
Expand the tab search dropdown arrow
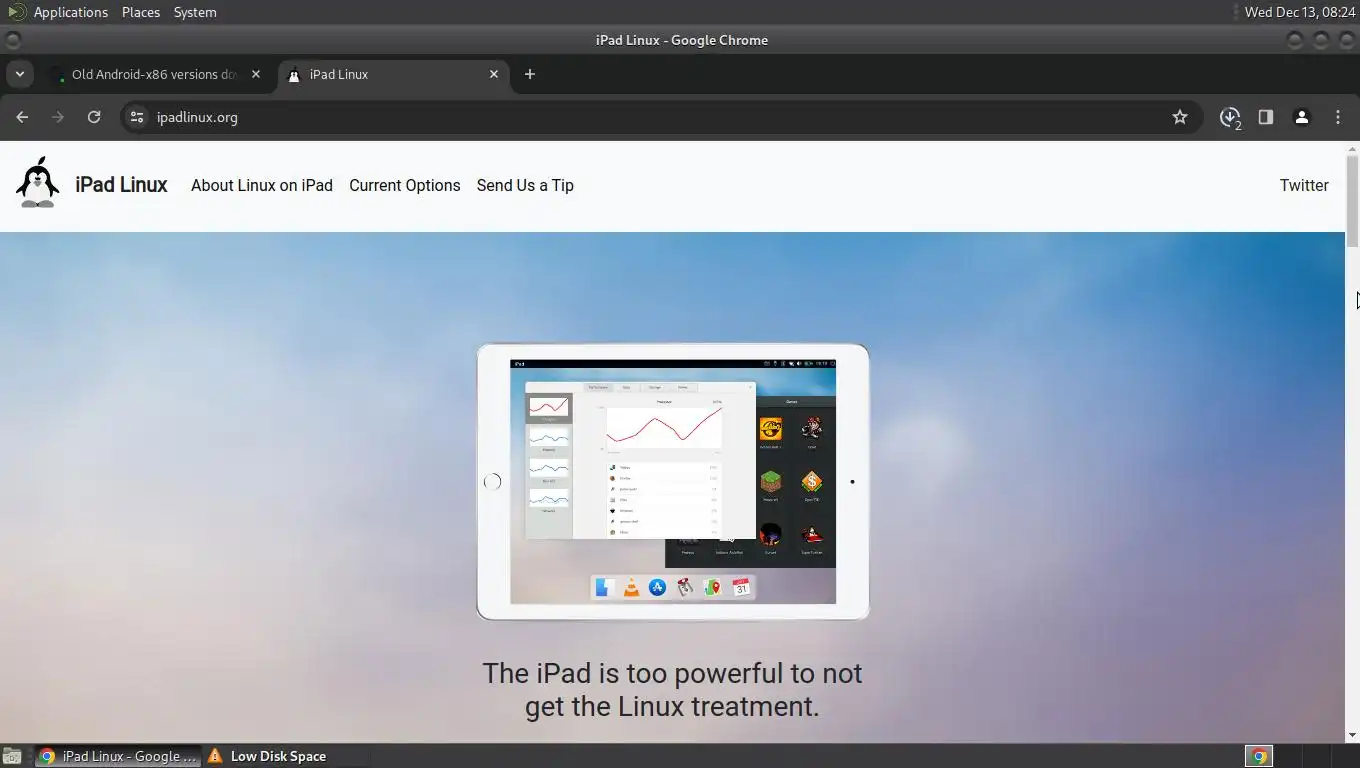[19, 74]
